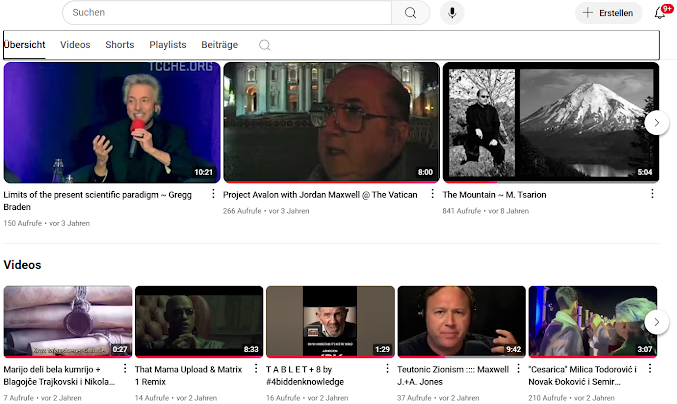Play Teutonic Zionism thumbnail
Viewport: 677px width, 404px height.
462,322
